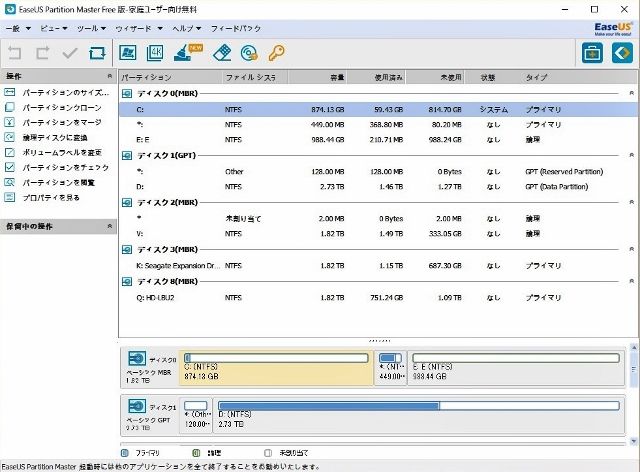Viewport: 640px width, 472px height.
Task: Select the 449 MB block in disk map
Action: click(391, 368)
